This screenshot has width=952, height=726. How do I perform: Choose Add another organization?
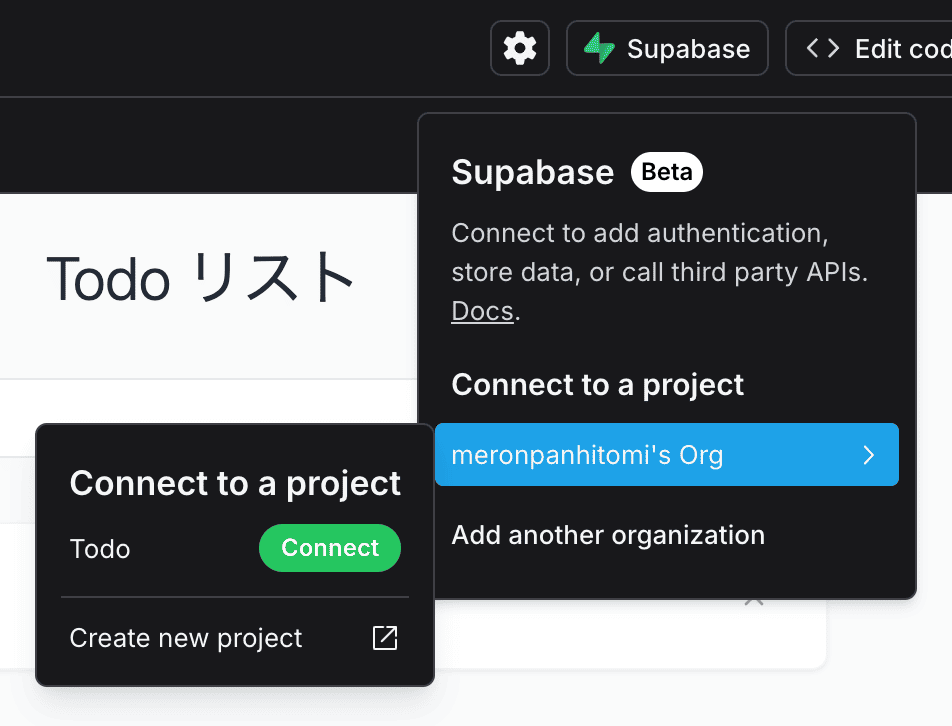(x=608, y=535)
